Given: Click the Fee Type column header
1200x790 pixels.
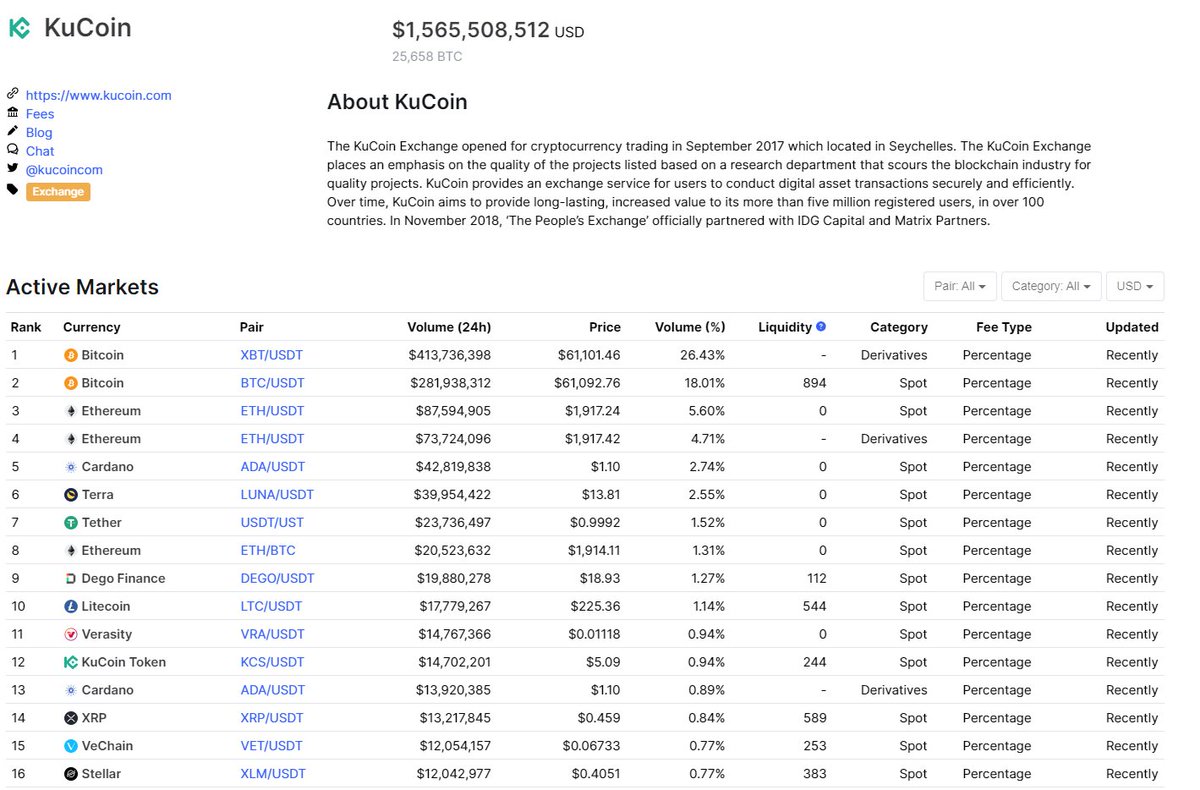Looking at the screenshot, I should (x=1004, y=327).
